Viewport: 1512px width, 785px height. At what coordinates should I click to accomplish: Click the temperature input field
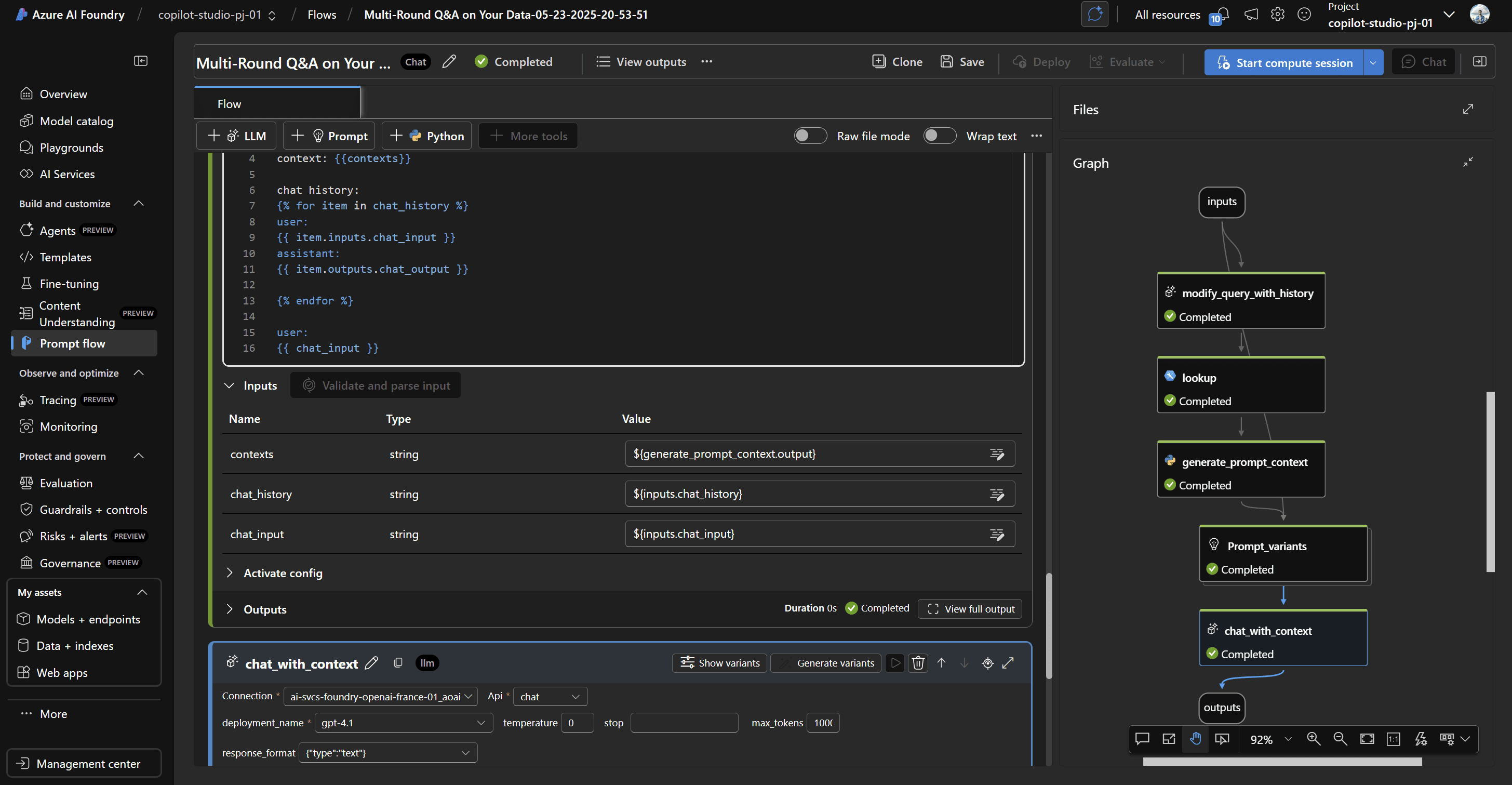(578, 722)
